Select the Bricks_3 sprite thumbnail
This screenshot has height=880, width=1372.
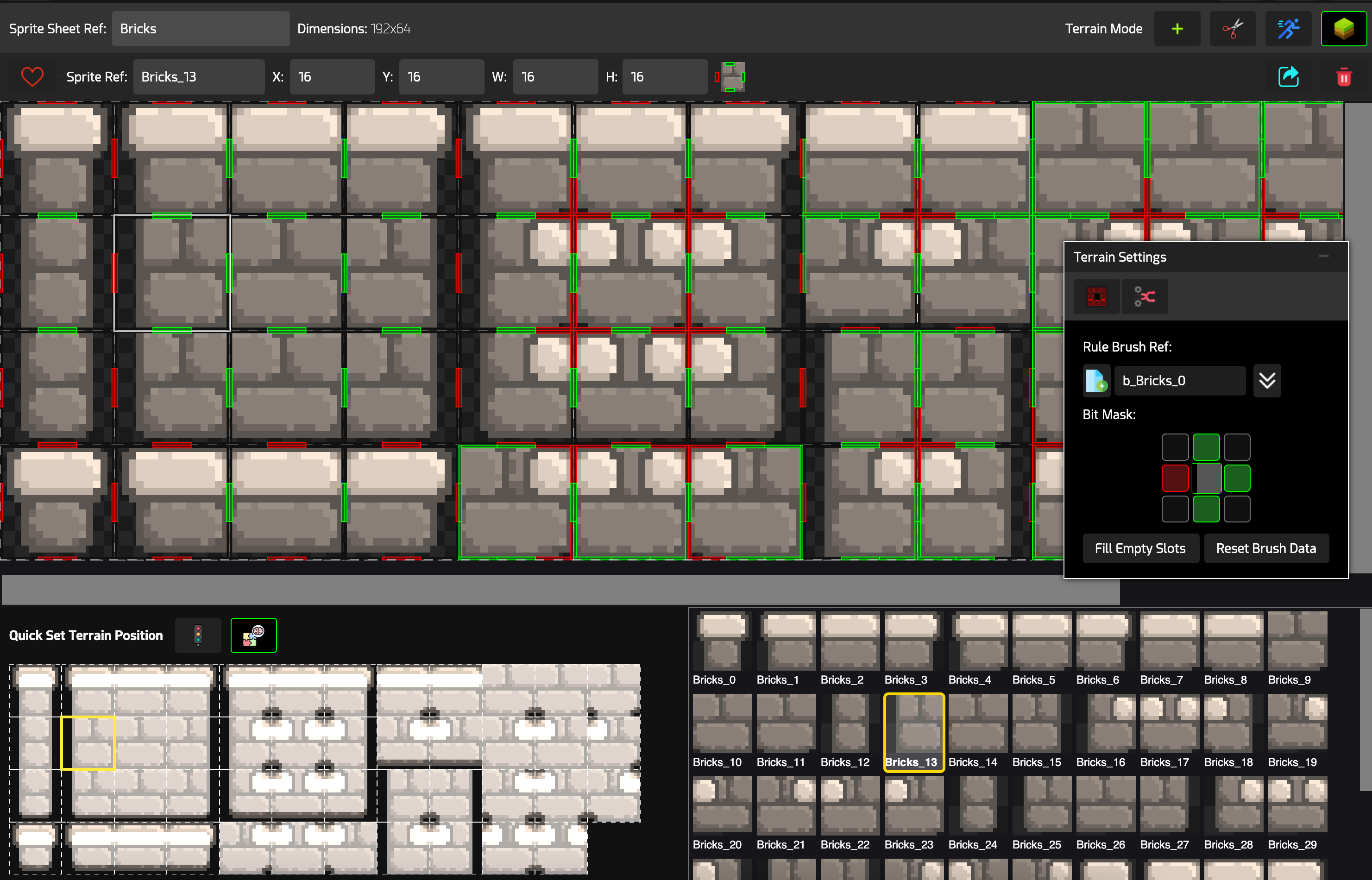click(x=914, y=641)
